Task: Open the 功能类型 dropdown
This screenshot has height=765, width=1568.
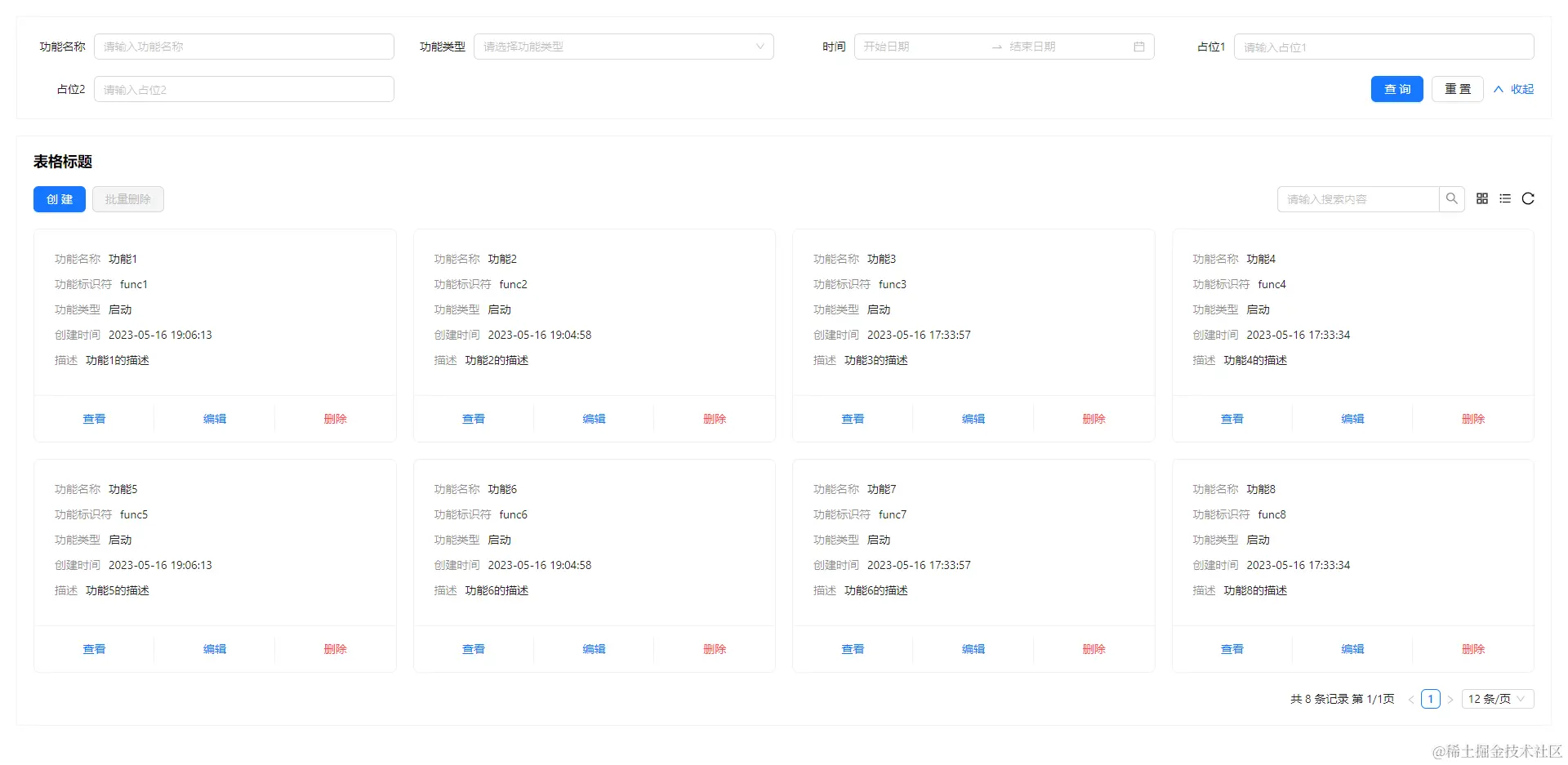Action: click(x=624, y=47)
